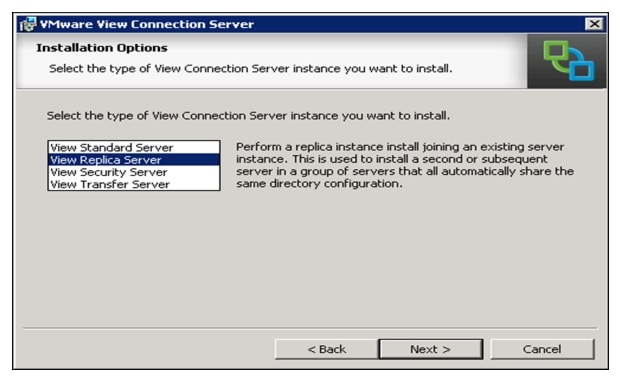Click the empty gray area below the server list
This screenshot has width=622, height=383.
coord(309,258)
